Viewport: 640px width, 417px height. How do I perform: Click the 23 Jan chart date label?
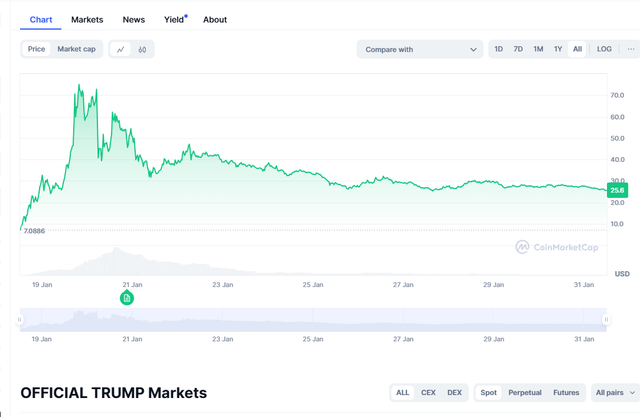tap(222, 285)
